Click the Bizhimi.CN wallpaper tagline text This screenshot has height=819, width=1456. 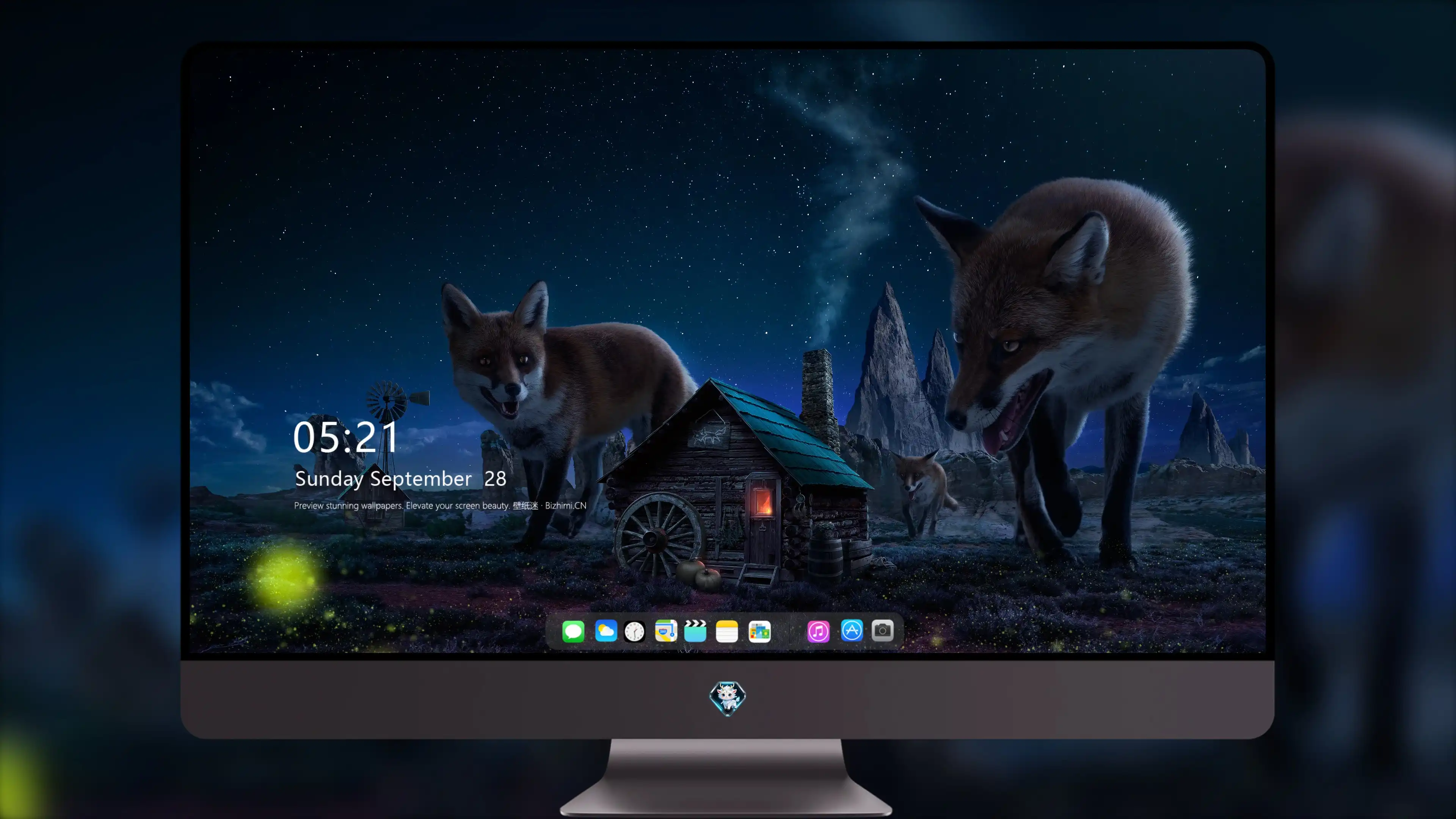(440, 505)
